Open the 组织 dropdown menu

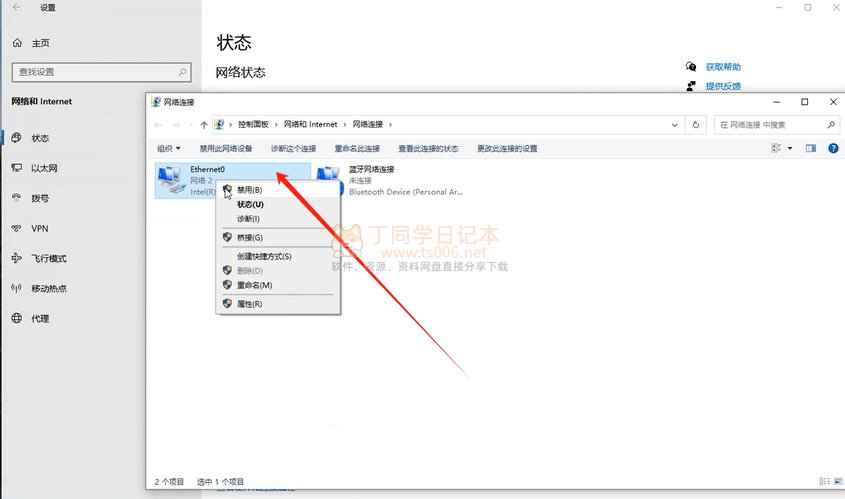pyautogui.click(x=169, y=149)
